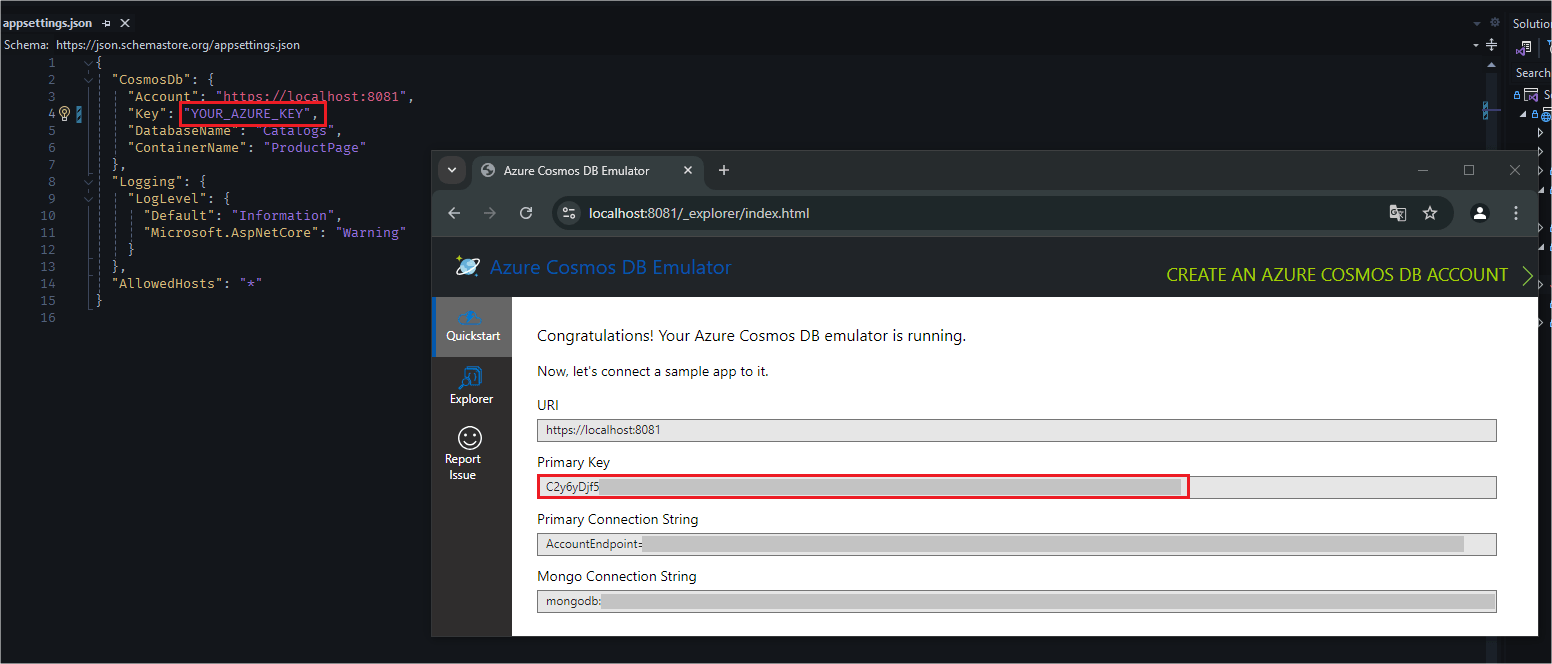Click the schema URL text above the editor

click(178, 45)
